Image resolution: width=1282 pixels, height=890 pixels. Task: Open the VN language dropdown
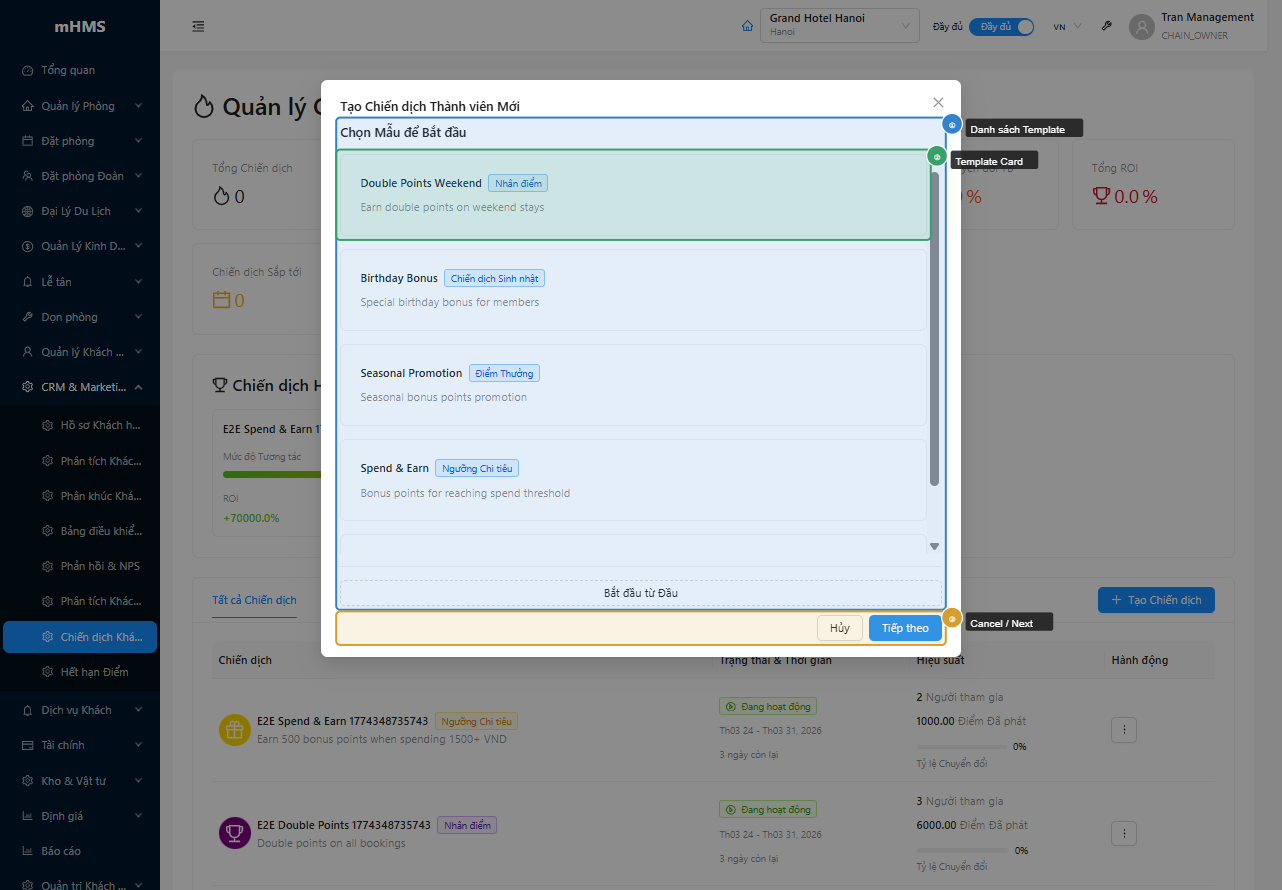point(1067,27)
